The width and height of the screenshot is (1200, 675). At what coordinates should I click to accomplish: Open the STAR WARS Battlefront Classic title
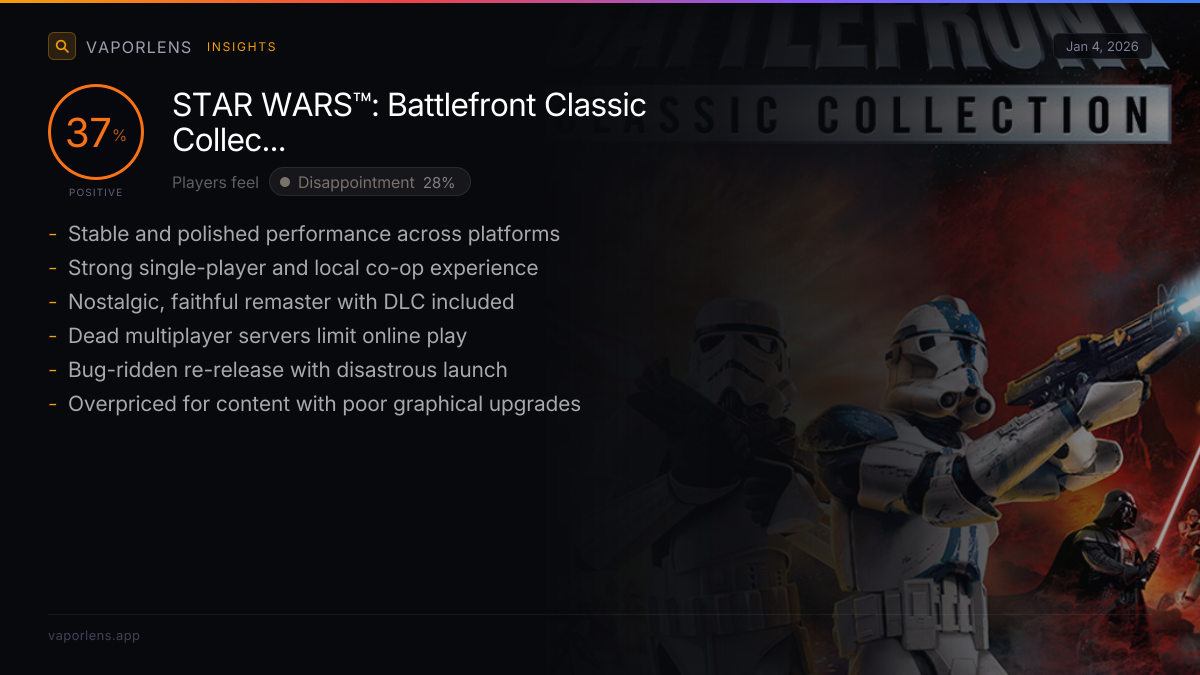click(410, 122)
